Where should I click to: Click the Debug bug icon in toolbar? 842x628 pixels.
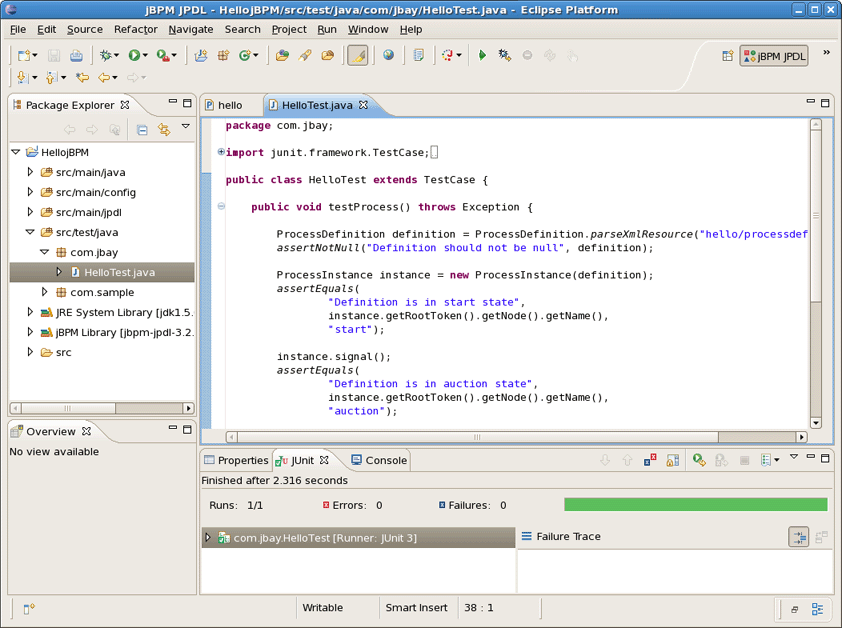(x=105, y=56)
